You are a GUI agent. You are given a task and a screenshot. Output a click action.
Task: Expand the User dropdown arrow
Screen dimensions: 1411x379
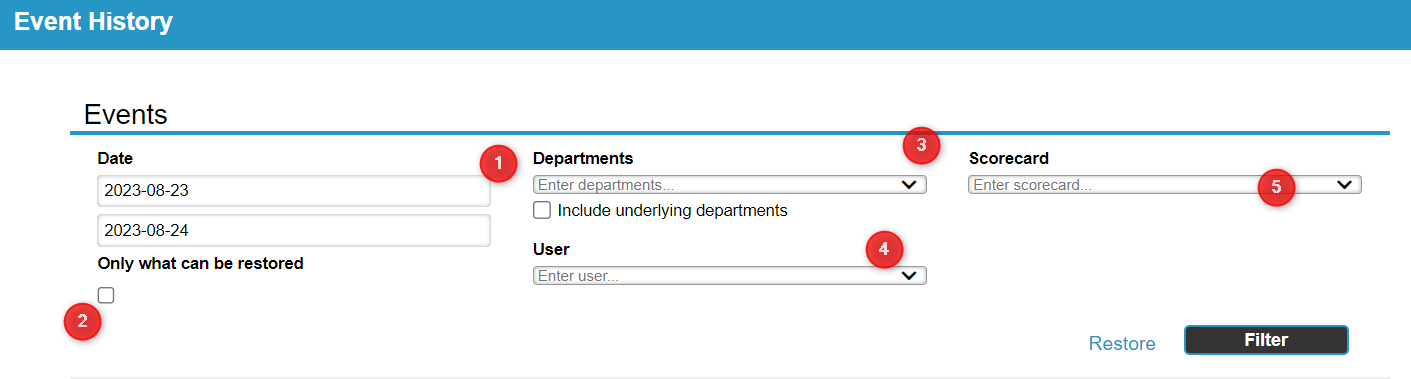[909, 276]
